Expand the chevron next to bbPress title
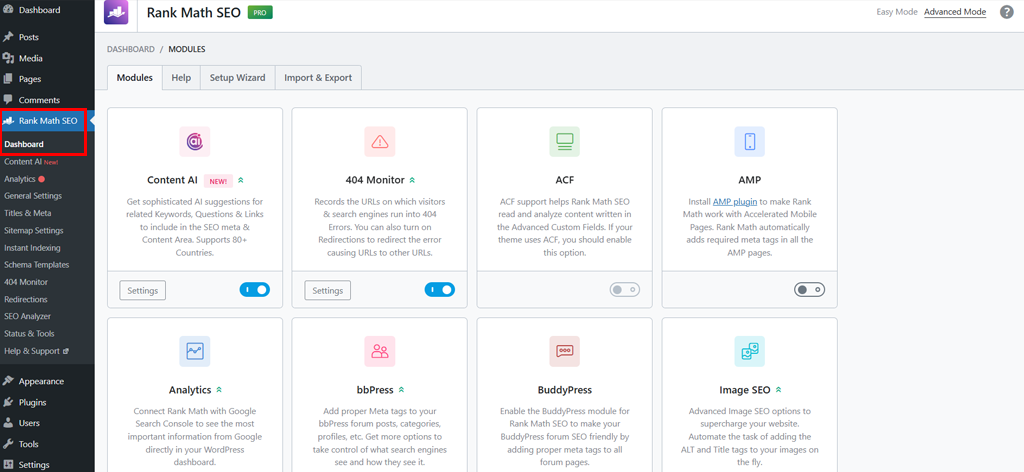Screen dimensions: 1024x472 (x=401, y=390)
